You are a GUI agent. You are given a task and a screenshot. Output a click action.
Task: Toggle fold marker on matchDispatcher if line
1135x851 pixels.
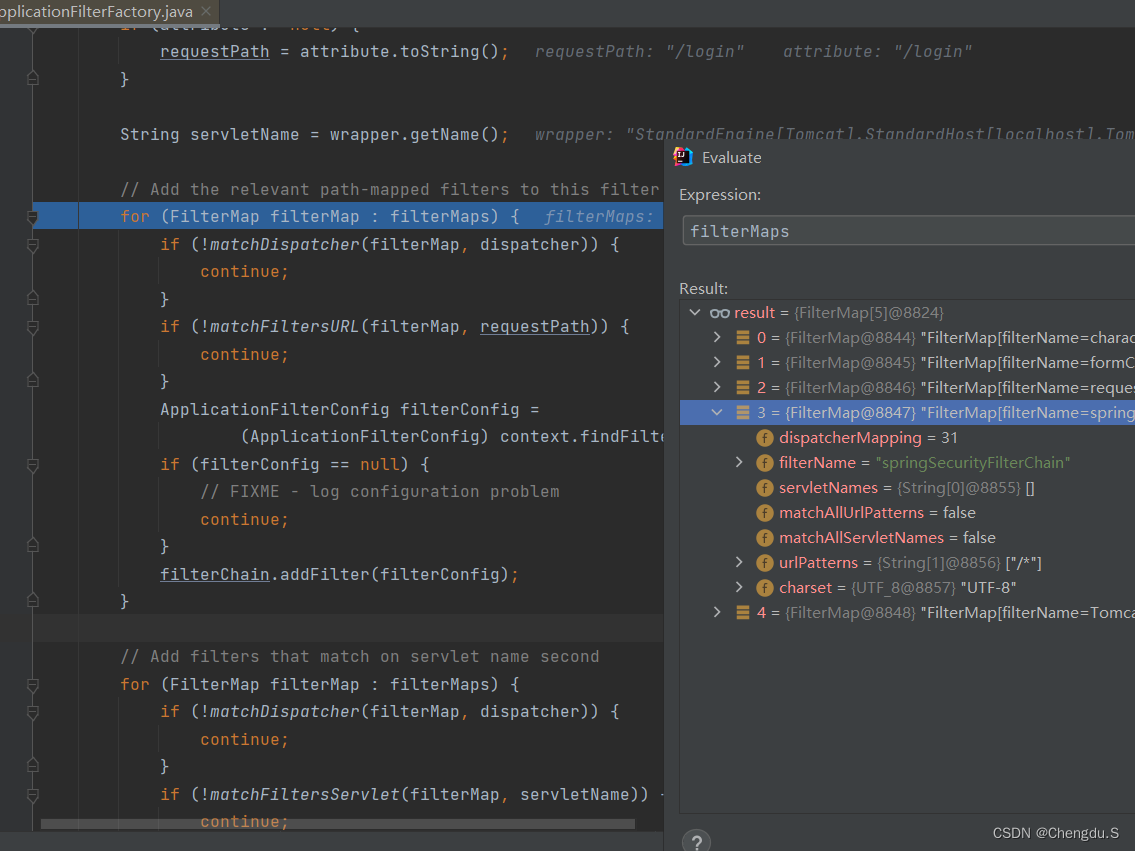33,245
